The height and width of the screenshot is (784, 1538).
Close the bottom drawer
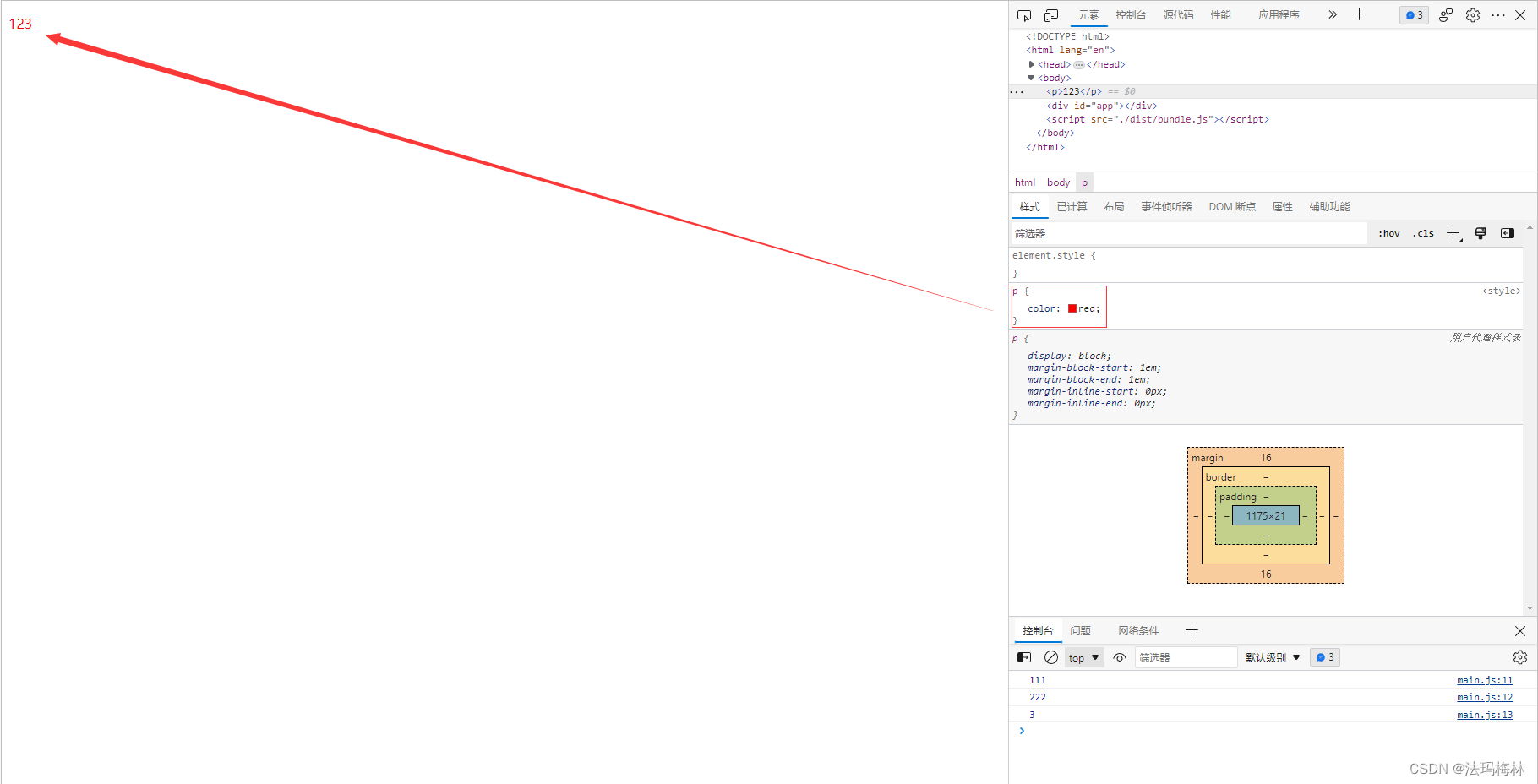point(1520,631)
